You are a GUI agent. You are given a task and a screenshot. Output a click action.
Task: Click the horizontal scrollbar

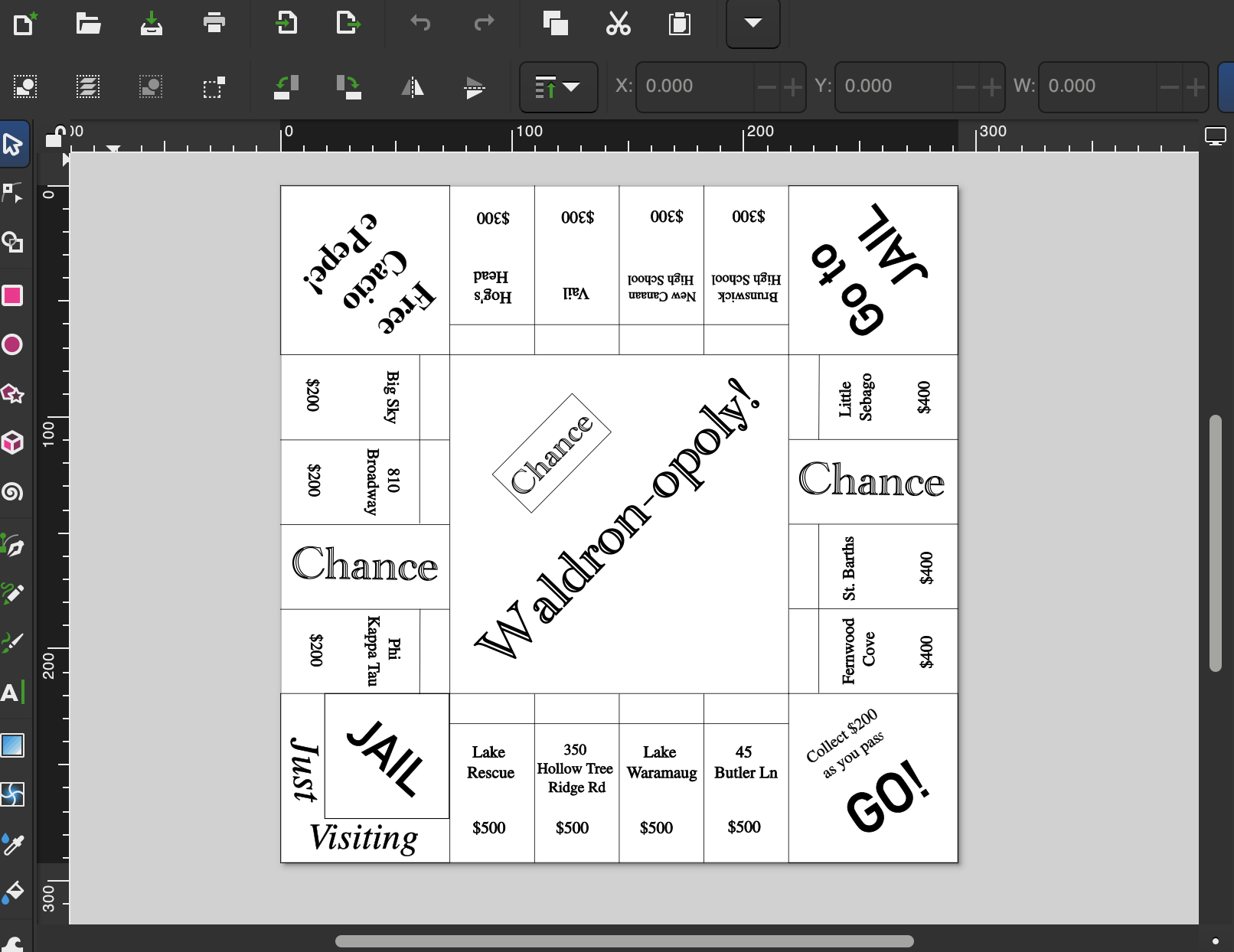(x=624, y=941)
